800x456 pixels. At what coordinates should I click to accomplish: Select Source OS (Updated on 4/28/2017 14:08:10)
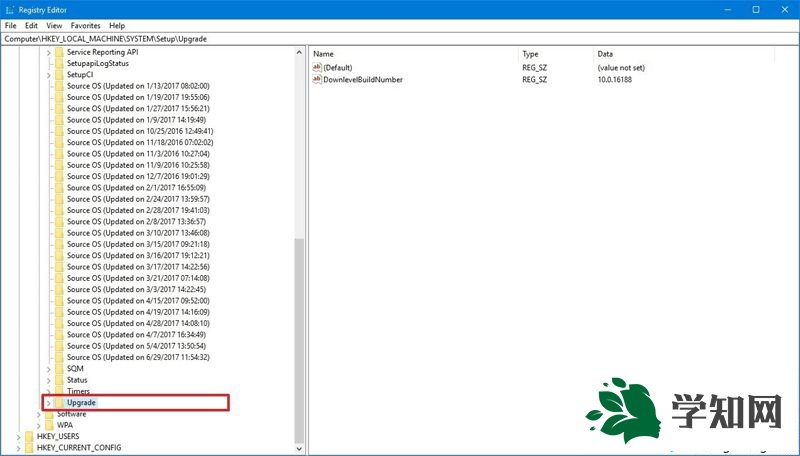[138, 323]
